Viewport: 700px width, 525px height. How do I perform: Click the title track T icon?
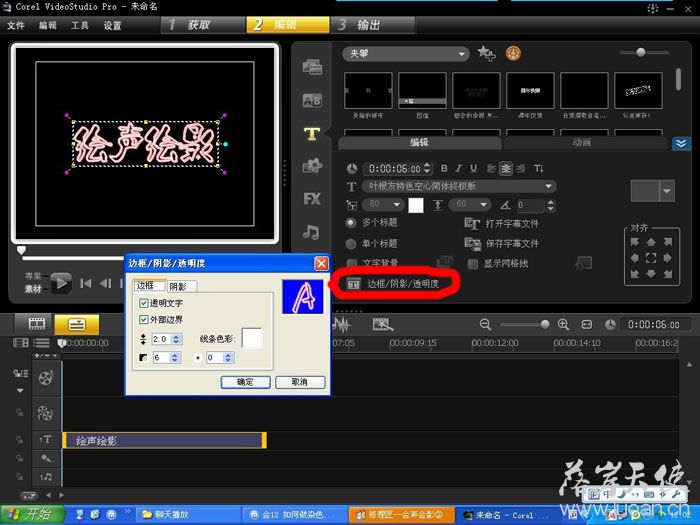coord(46,440)
